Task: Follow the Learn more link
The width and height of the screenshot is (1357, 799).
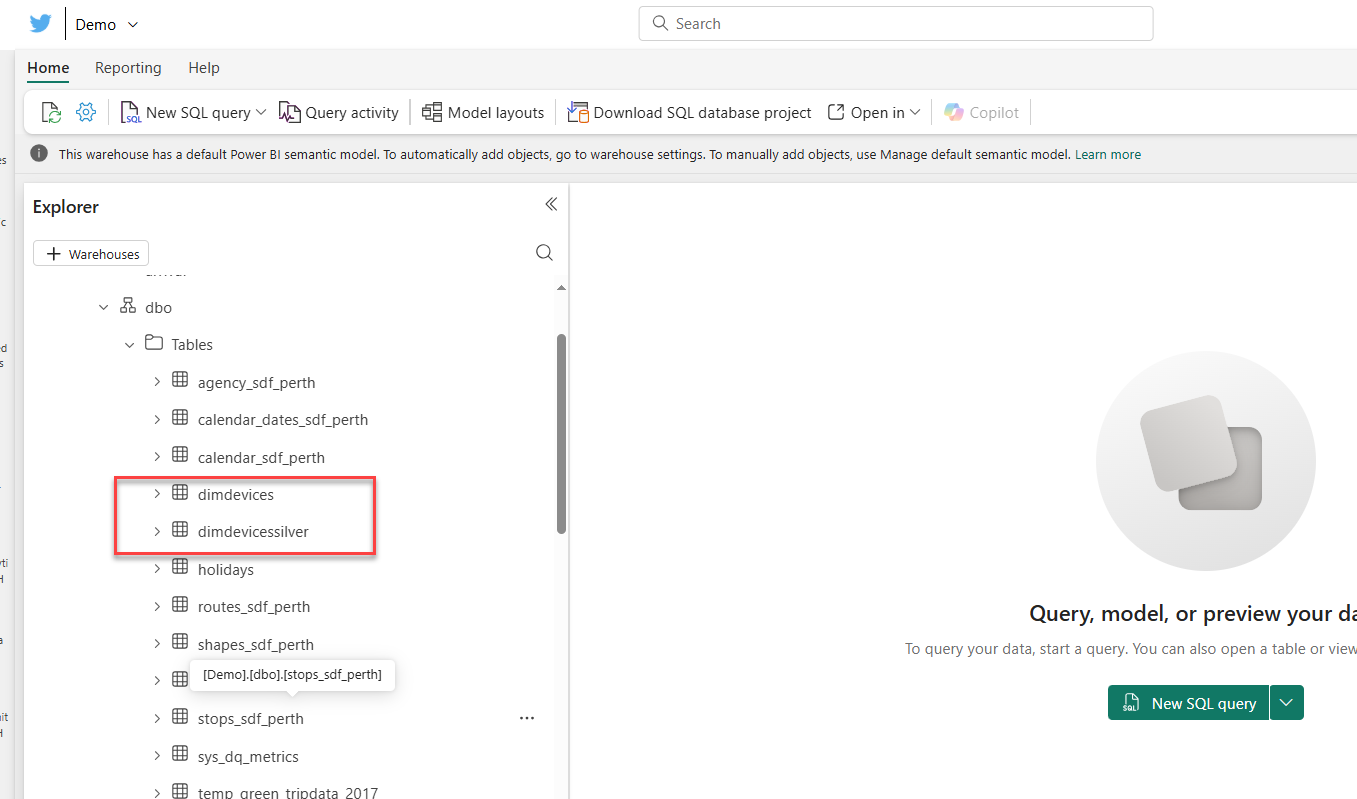Action: pos(1108,155)
